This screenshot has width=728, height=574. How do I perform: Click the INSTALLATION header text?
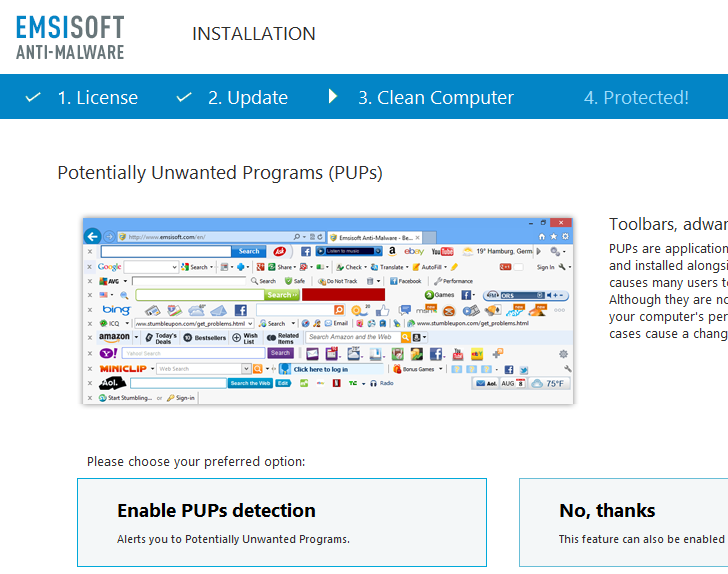pos(254,34)
